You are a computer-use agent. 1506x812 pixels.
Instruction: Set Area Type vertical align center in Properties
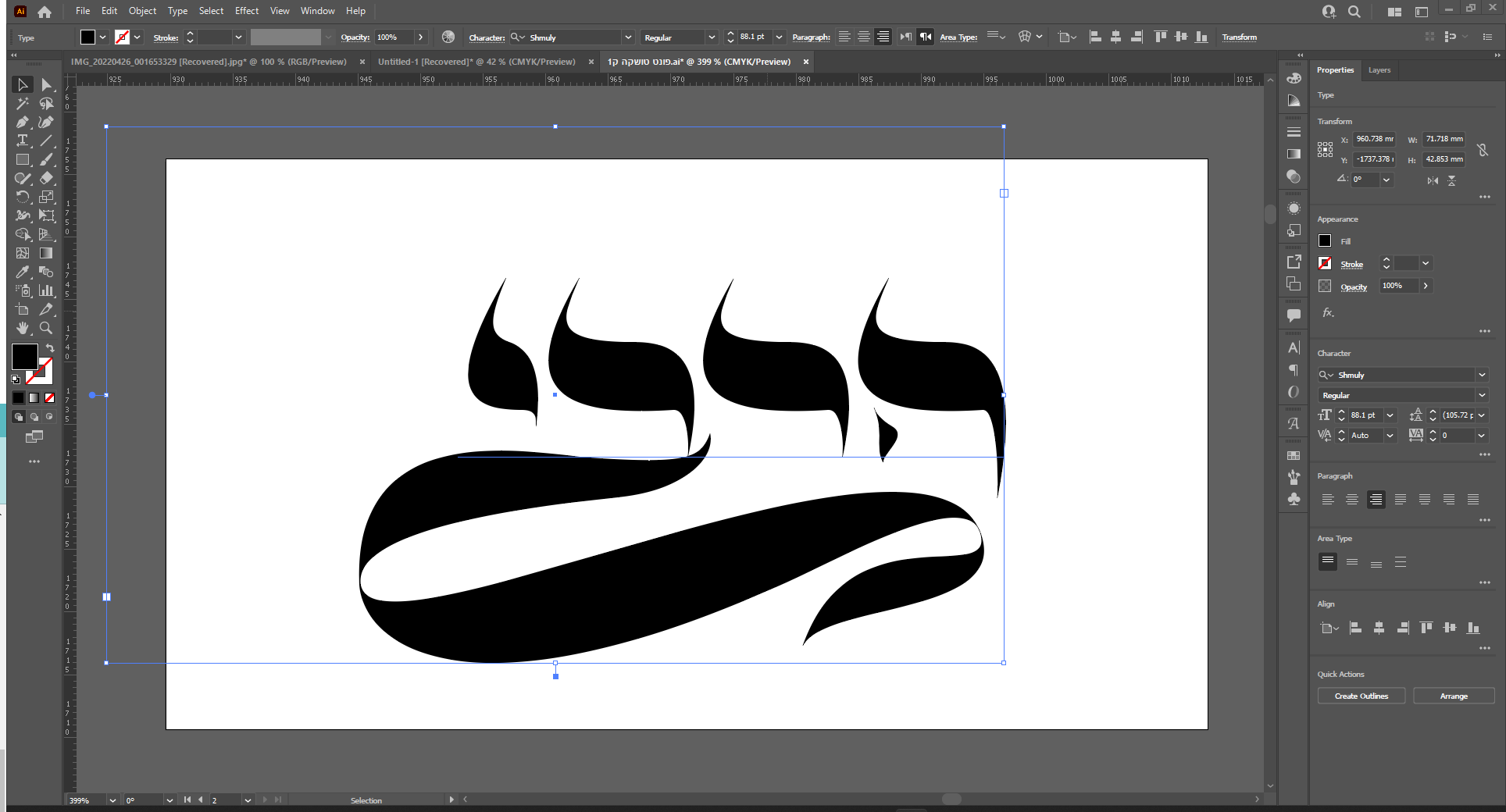[x=1352, y=562]
